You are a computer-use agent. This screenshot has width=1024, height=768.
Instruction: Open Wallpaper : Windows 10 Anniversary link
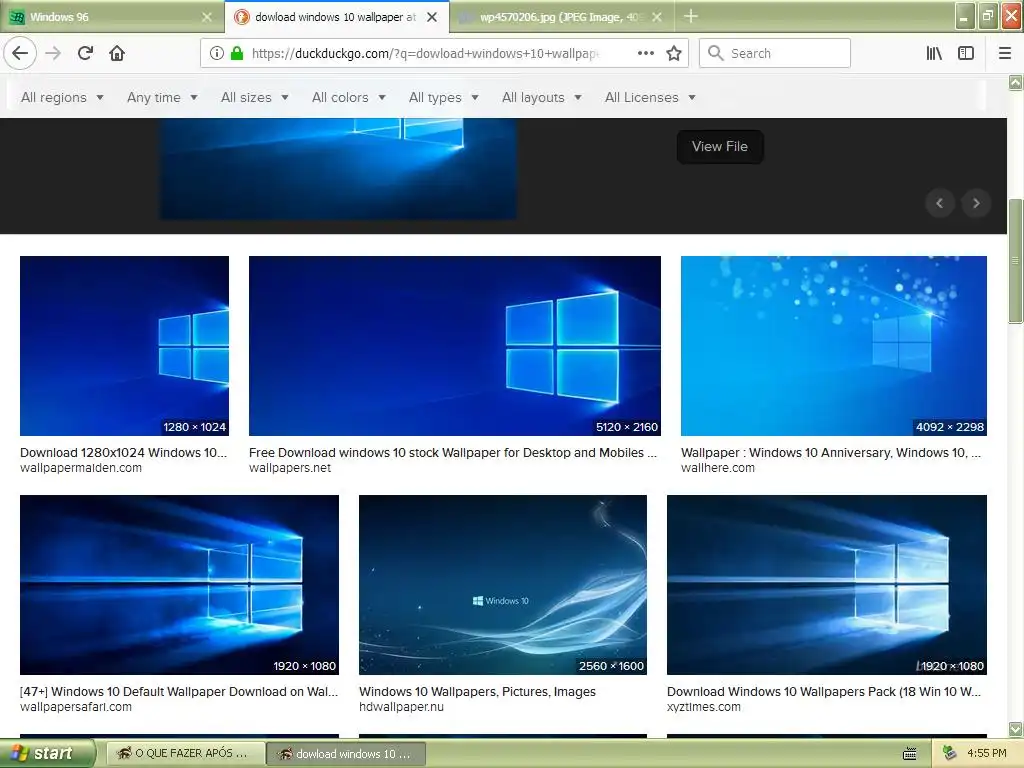831,453
